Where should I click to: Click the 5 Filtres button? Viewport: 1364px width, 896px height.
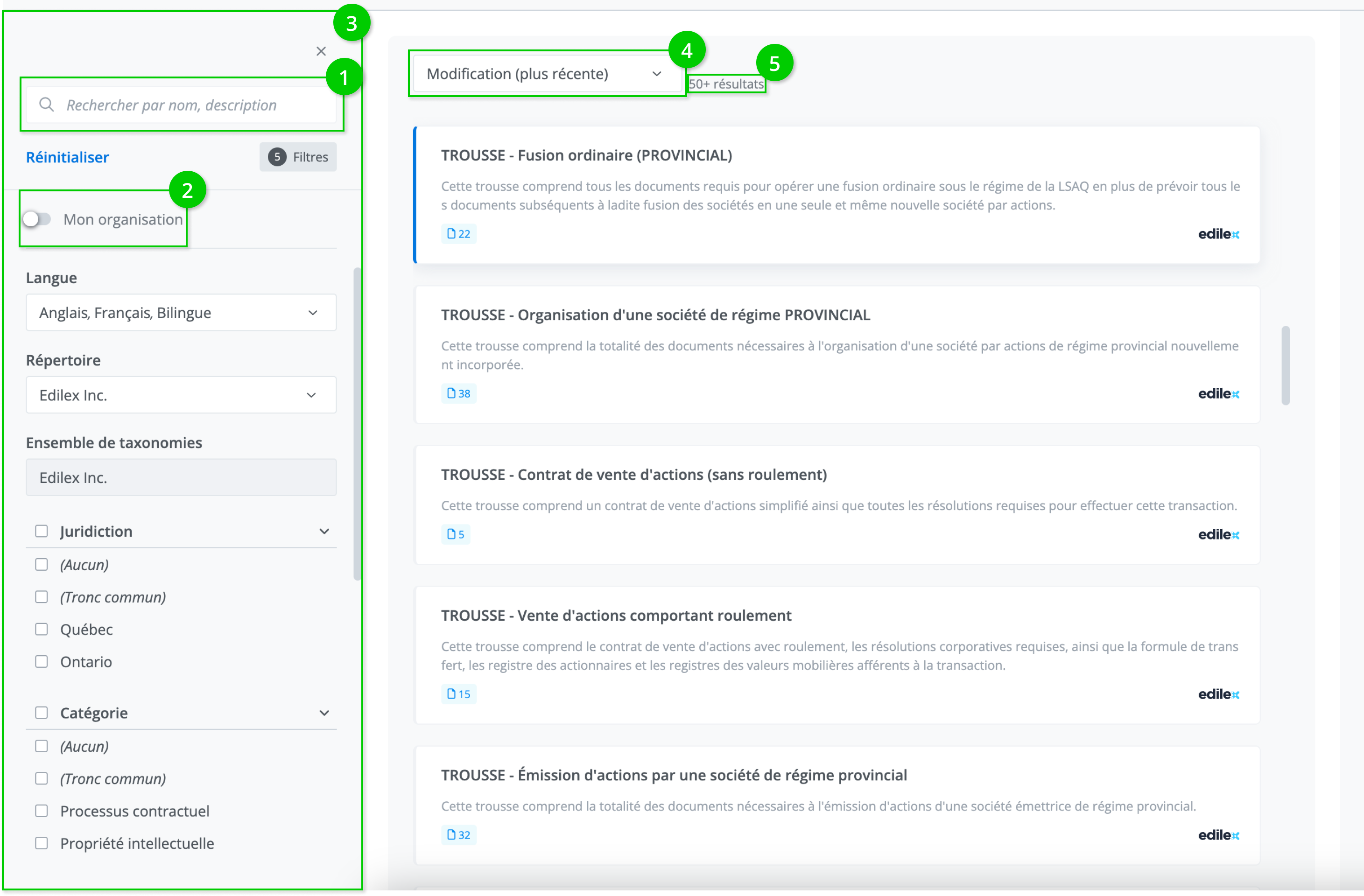coord(298,158)
